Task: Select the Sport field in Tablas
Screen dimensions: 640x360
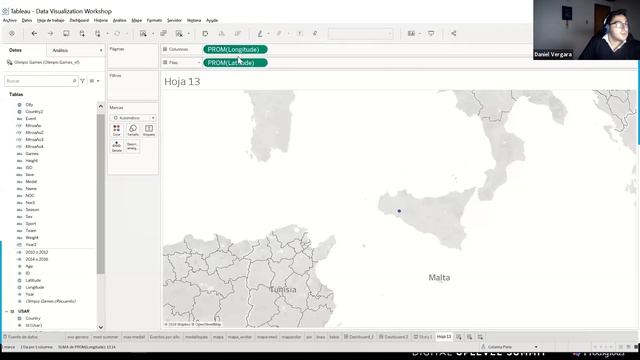Action: (31, 224)
